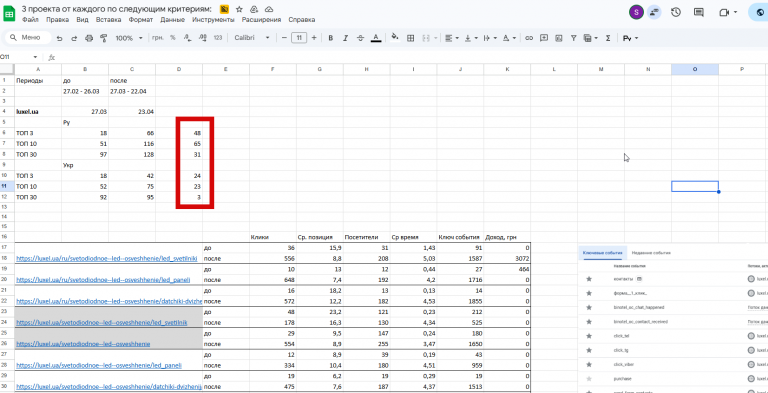The height and width of the screenshot is (393, 768).
Task: Open the led_svetilniki ru link in row 18
Action: (x=106, y=258)
